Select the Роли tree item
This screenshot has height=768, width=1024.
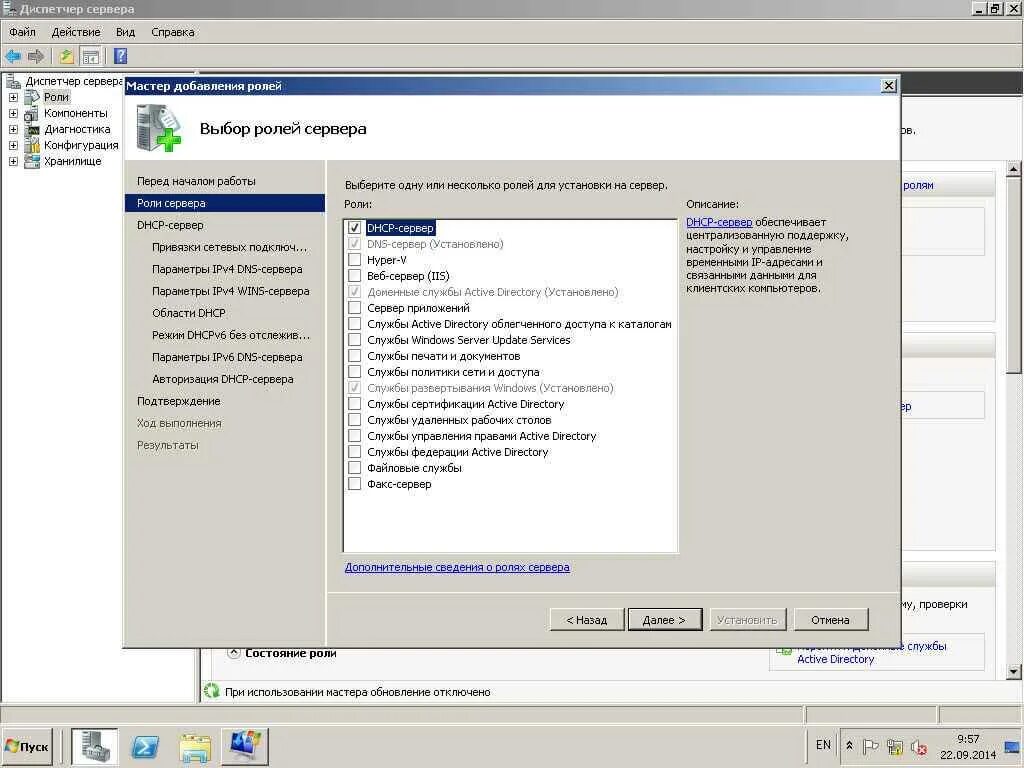tap(56, 97)
